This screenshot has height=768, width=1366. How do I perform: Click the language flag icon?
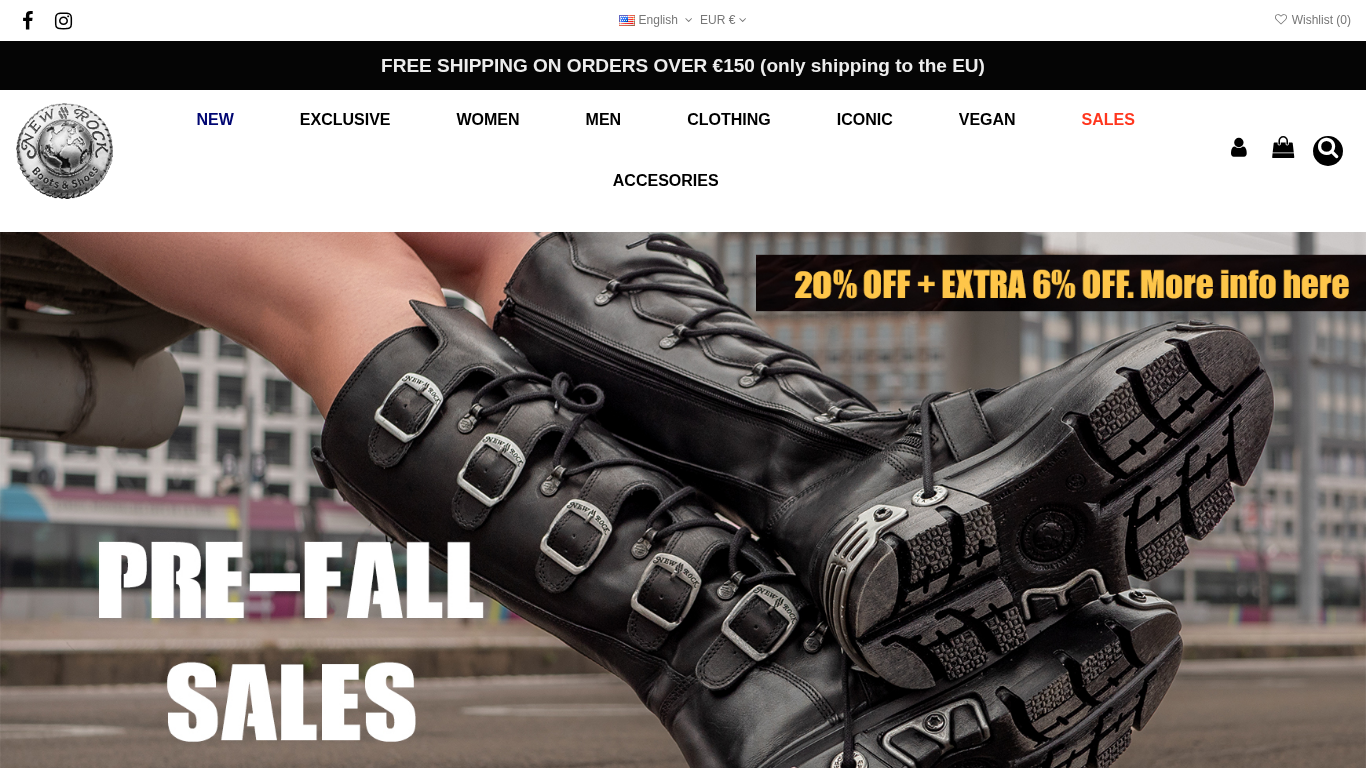627,20
